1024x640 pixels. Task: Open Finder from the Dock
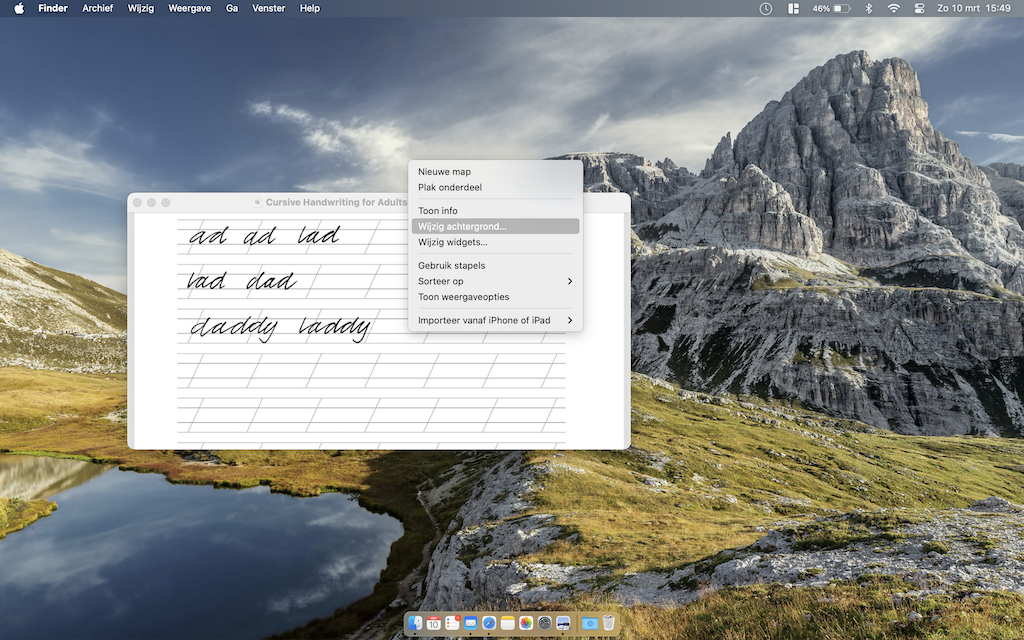click(x=416, y=623)
